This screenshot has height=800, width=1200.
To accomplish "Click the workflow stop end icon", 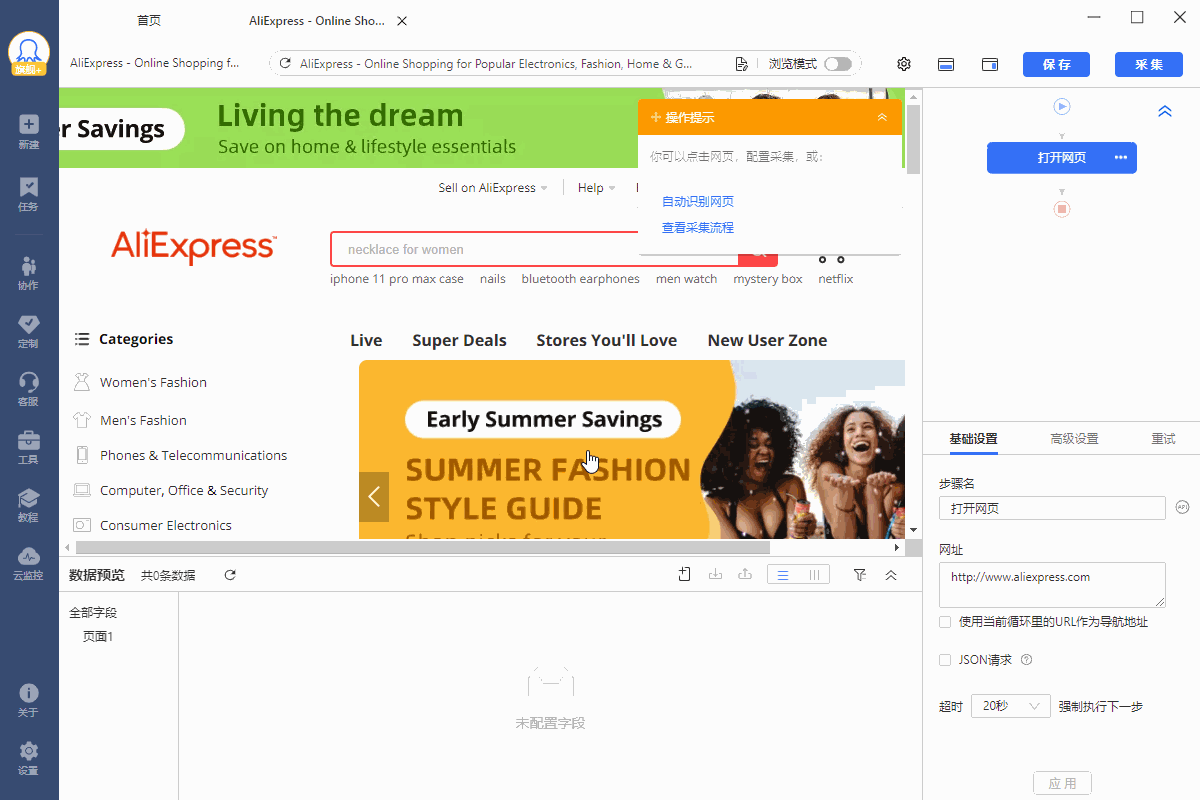I will (x=1062, y=209).
